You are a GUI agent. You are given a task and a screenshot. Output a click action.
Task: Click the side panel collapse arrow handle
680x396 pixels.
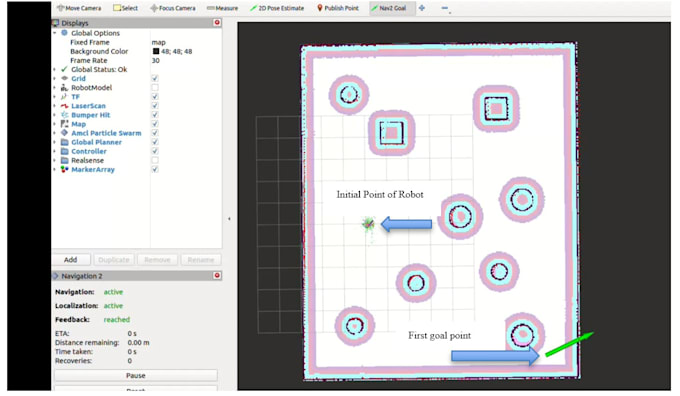tap(229, 219)
